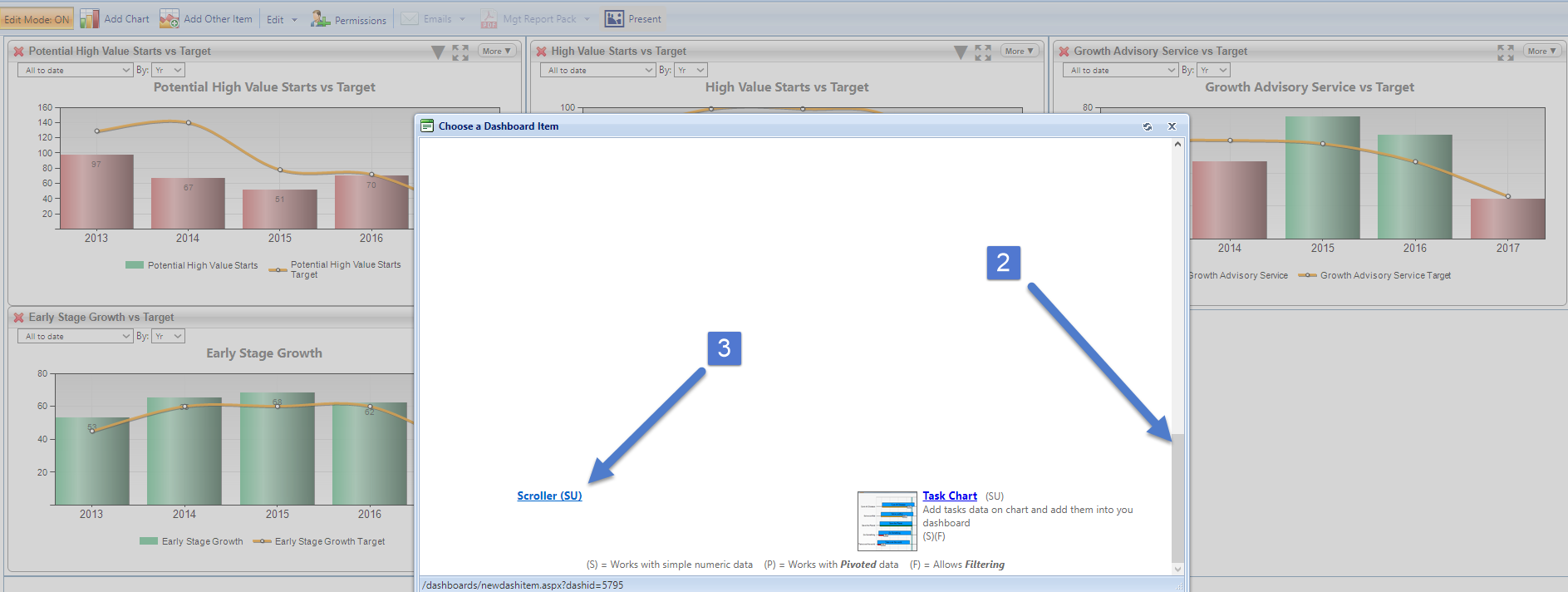Open the Emails toolbar dropdown
This screenshot has width=1568, height=592.
coord(434,19)
